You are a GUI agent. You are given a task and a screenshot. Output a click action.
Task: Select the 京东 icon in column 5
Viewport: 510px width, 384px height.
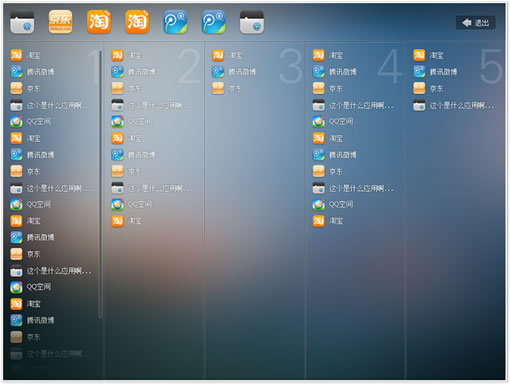point(419,88)
